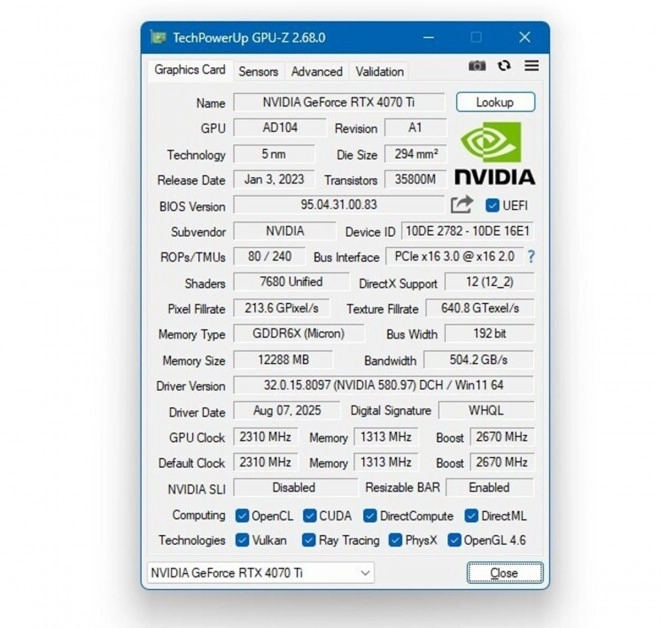Viewport: 660px width, 628px height.
Task: Toggle the Vulkan checkbox
Action: tap(242, 540)
